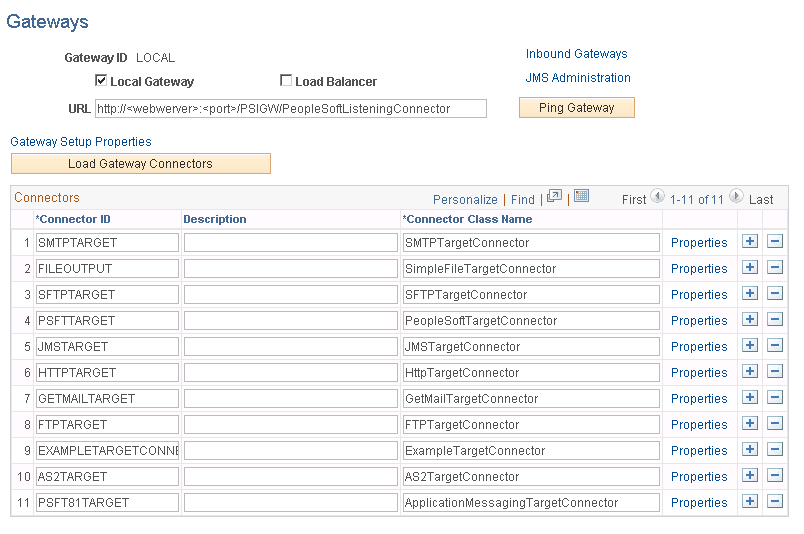Edit the ApplicationMessagingTargetConnector class field
This screenshot has width=804, height=534.
click(531, 503)
